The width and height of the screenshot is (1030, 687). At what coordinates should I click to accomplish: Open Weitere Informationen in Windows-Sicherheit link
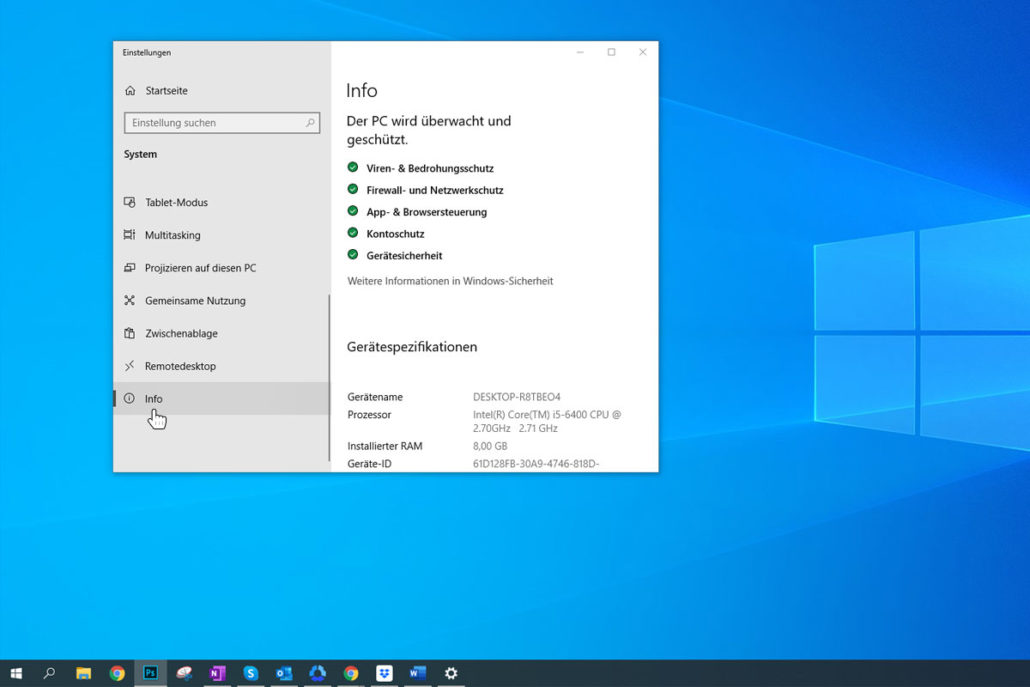pyautogui.click(x=450, y=281)
